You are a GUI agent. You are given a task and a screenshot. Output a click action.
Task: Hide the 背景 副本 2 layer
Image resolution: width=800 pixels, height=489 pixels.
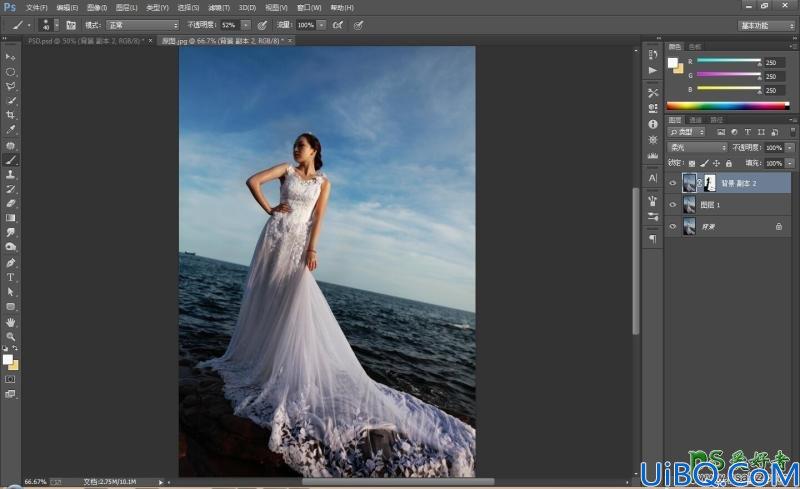(672, 183)
